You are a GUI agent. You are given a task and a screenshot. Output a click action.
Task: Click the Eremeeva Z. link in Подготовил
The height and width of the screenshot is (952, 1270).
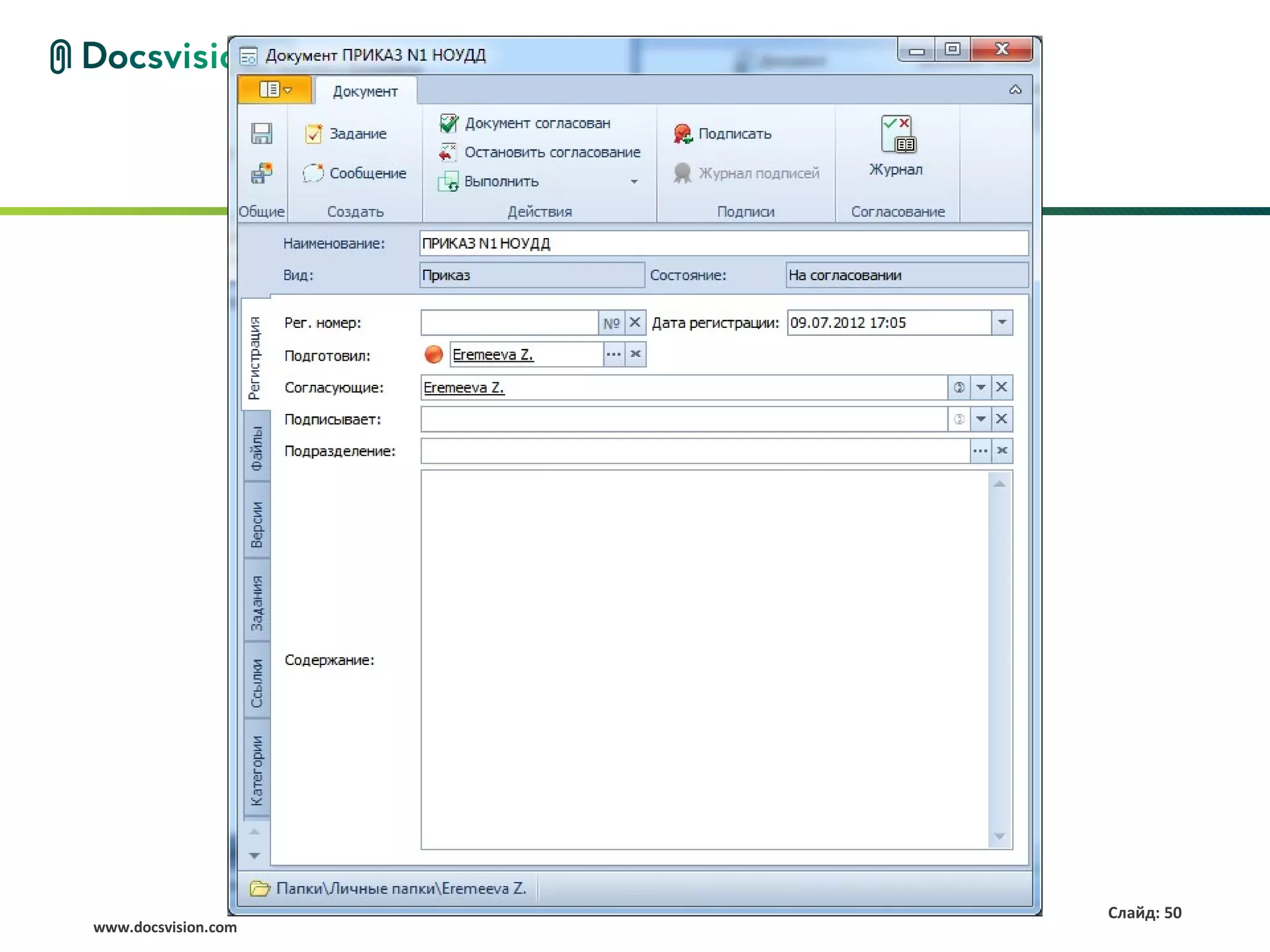pyautogui.click(x=493, y=355)
